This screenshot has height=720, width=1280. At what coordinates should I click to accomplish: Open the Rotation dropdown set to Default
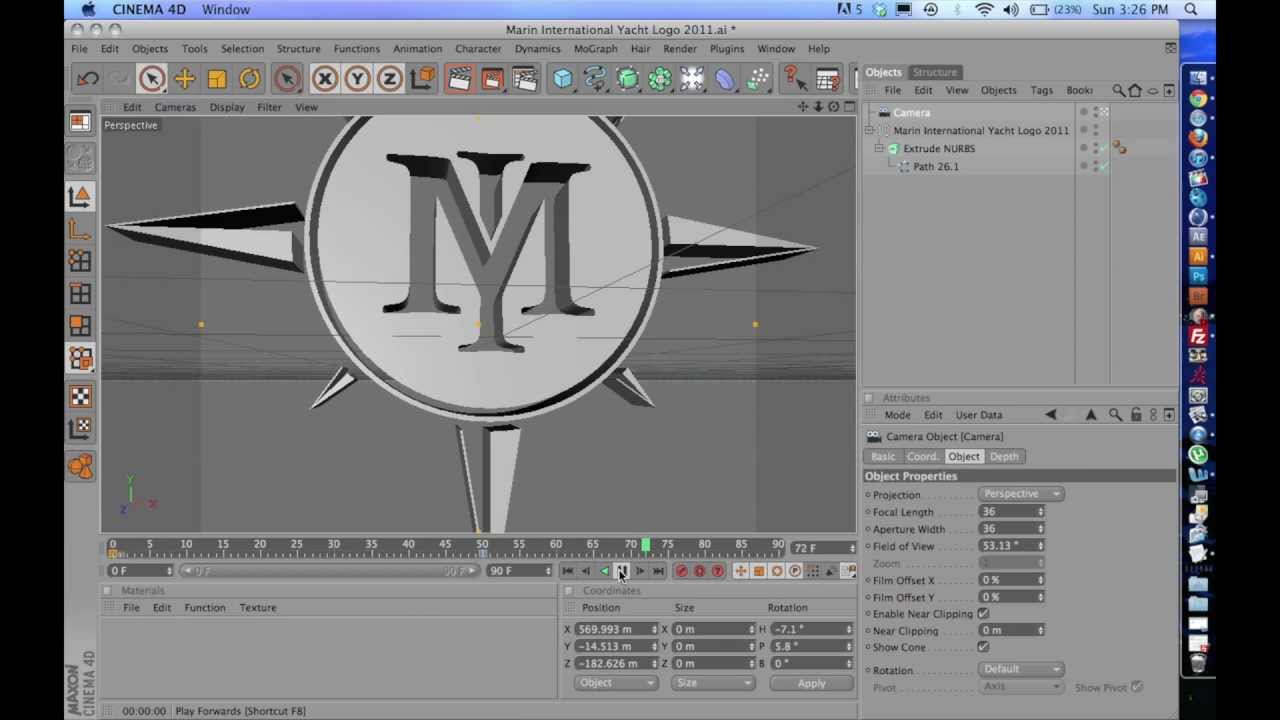pyautogui.click(x=1021, y=669)
